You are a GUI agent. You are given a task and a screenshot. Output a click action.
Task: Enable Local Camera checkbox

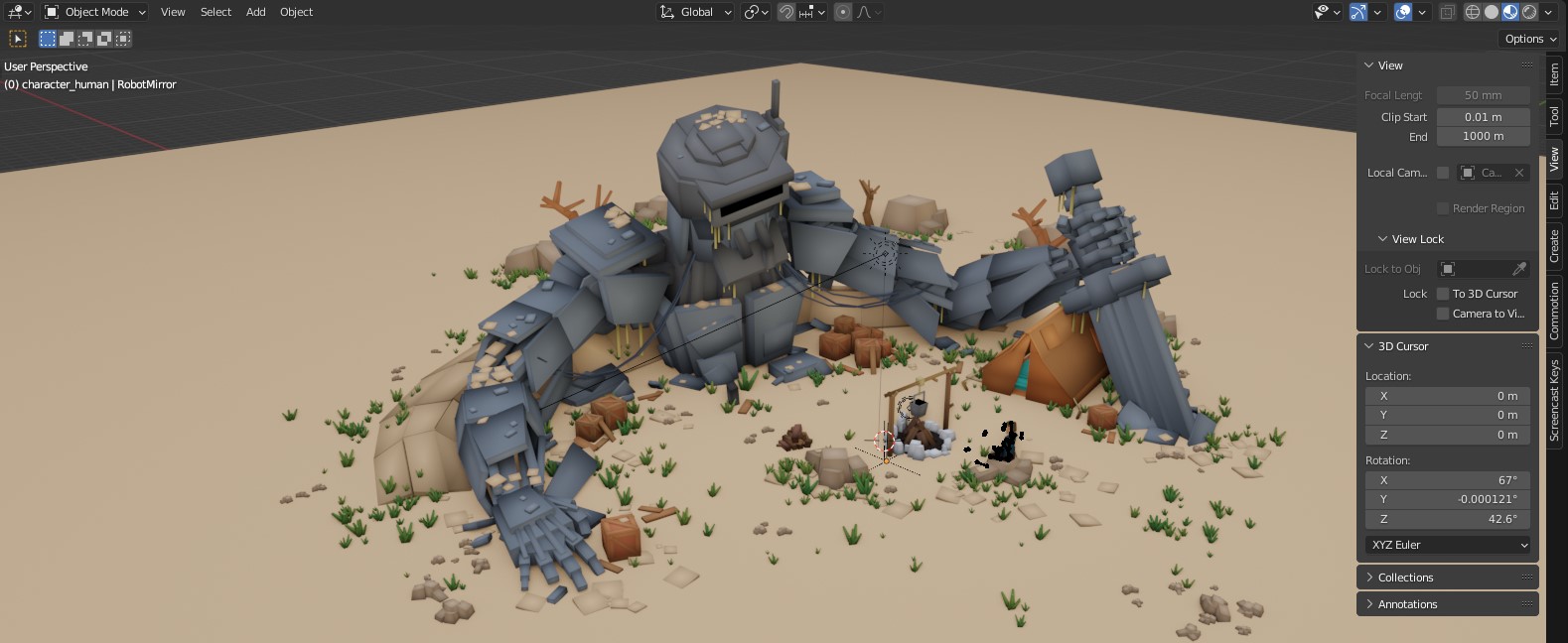(1443, 173)
